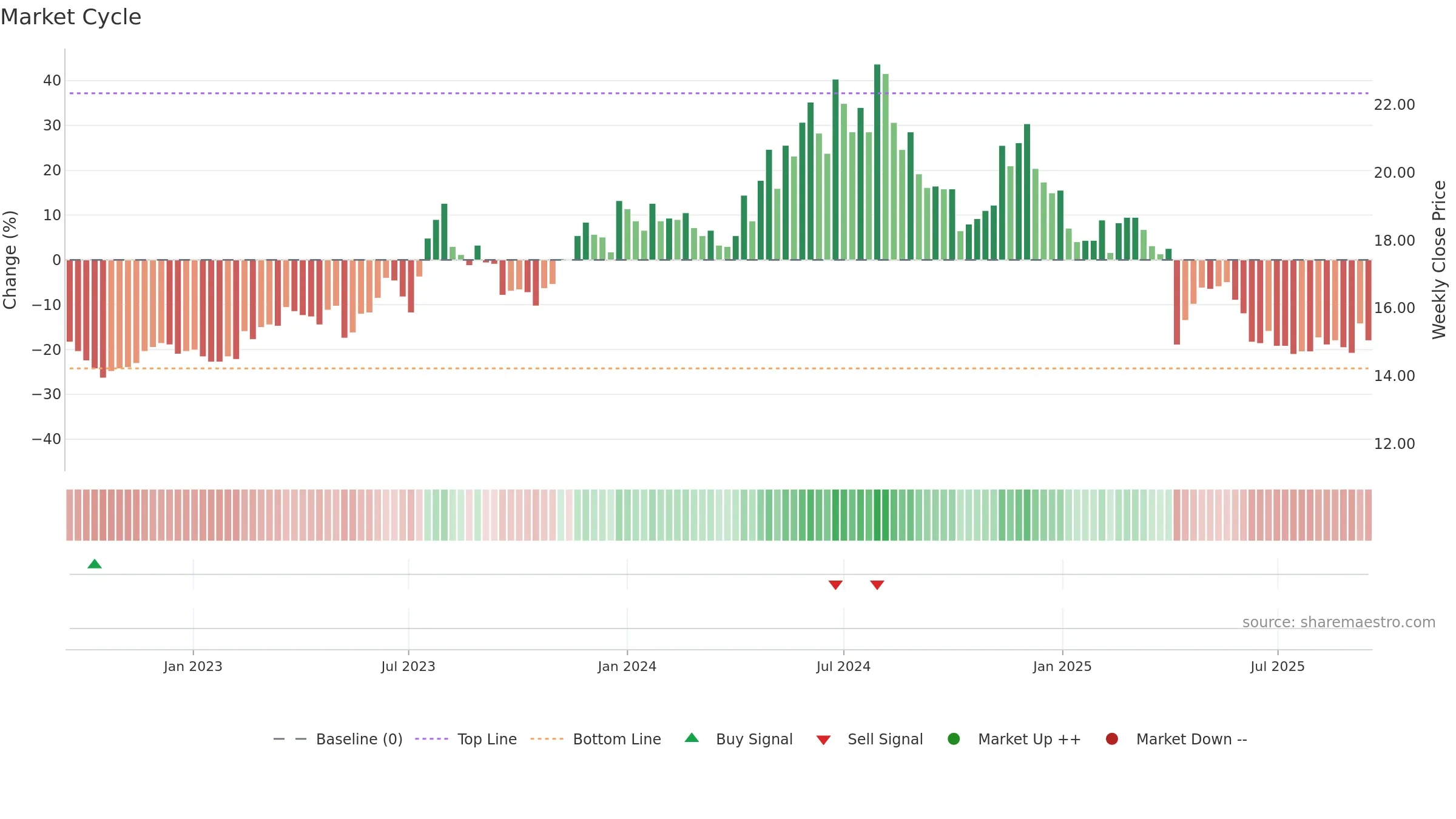Click the Weekly Close Price axis title
Image resolution: width=1456 pixels, height=819 pixels.
click(1439, 260)
